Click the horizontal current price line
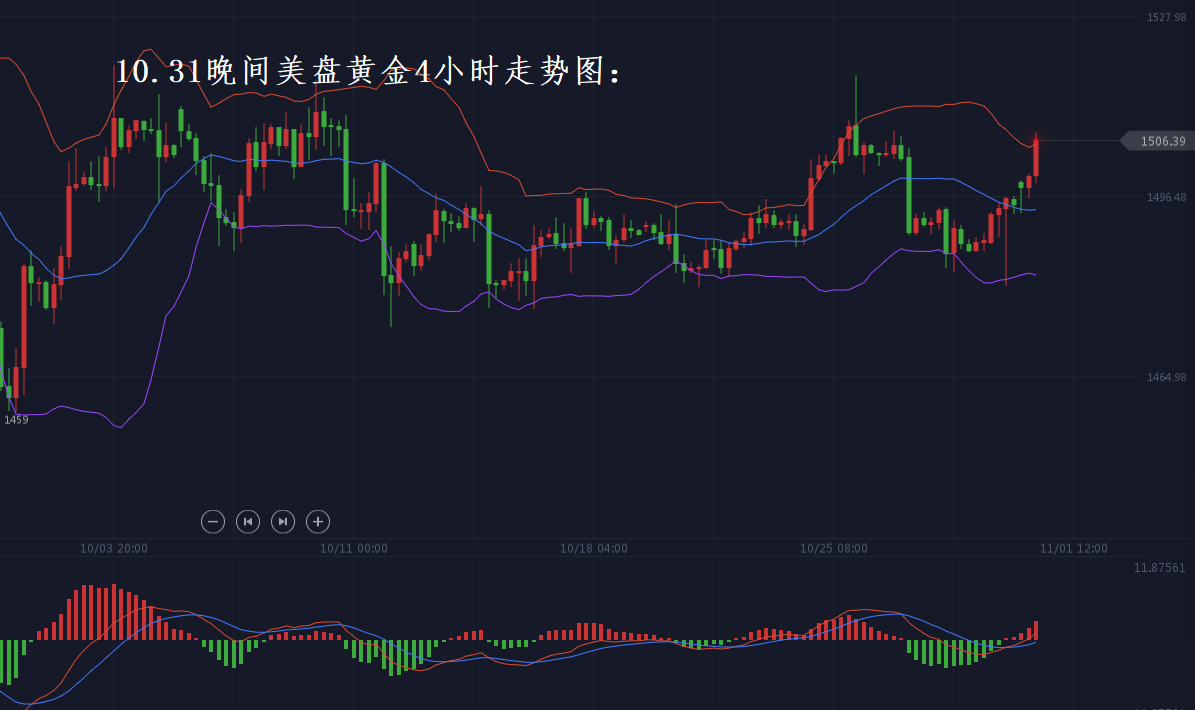The width and height of the screenshot is (1195, 710). point(1078,141)
